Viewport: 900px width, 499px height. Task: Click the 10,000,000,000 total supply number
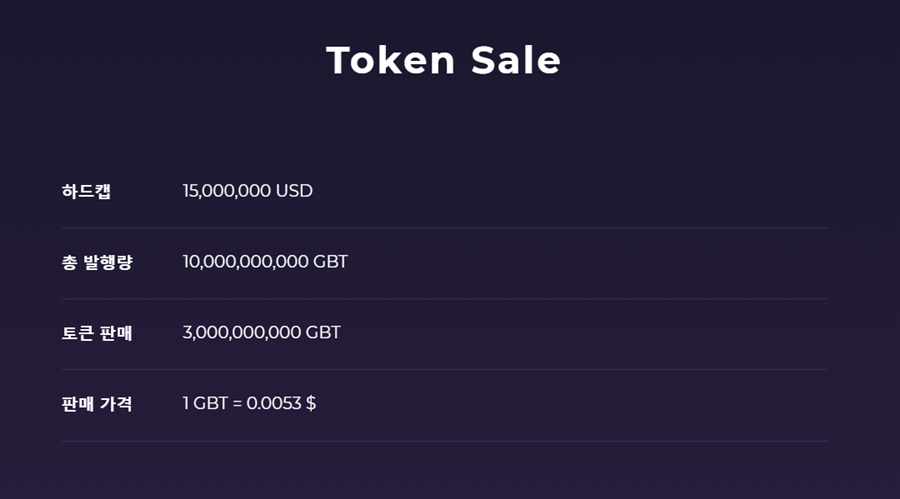tap(245, 262)
